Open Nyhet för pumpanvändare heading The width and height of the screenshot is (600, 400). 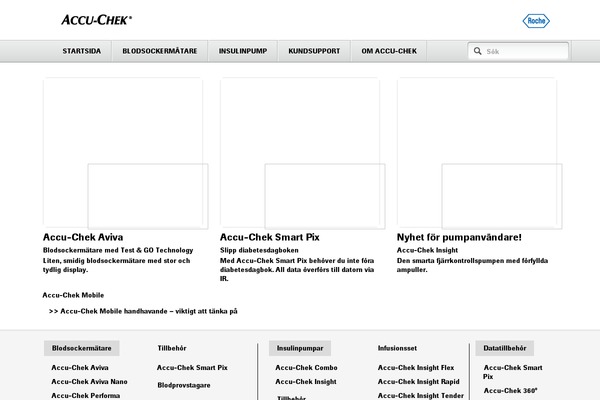[x=459, y=237]
